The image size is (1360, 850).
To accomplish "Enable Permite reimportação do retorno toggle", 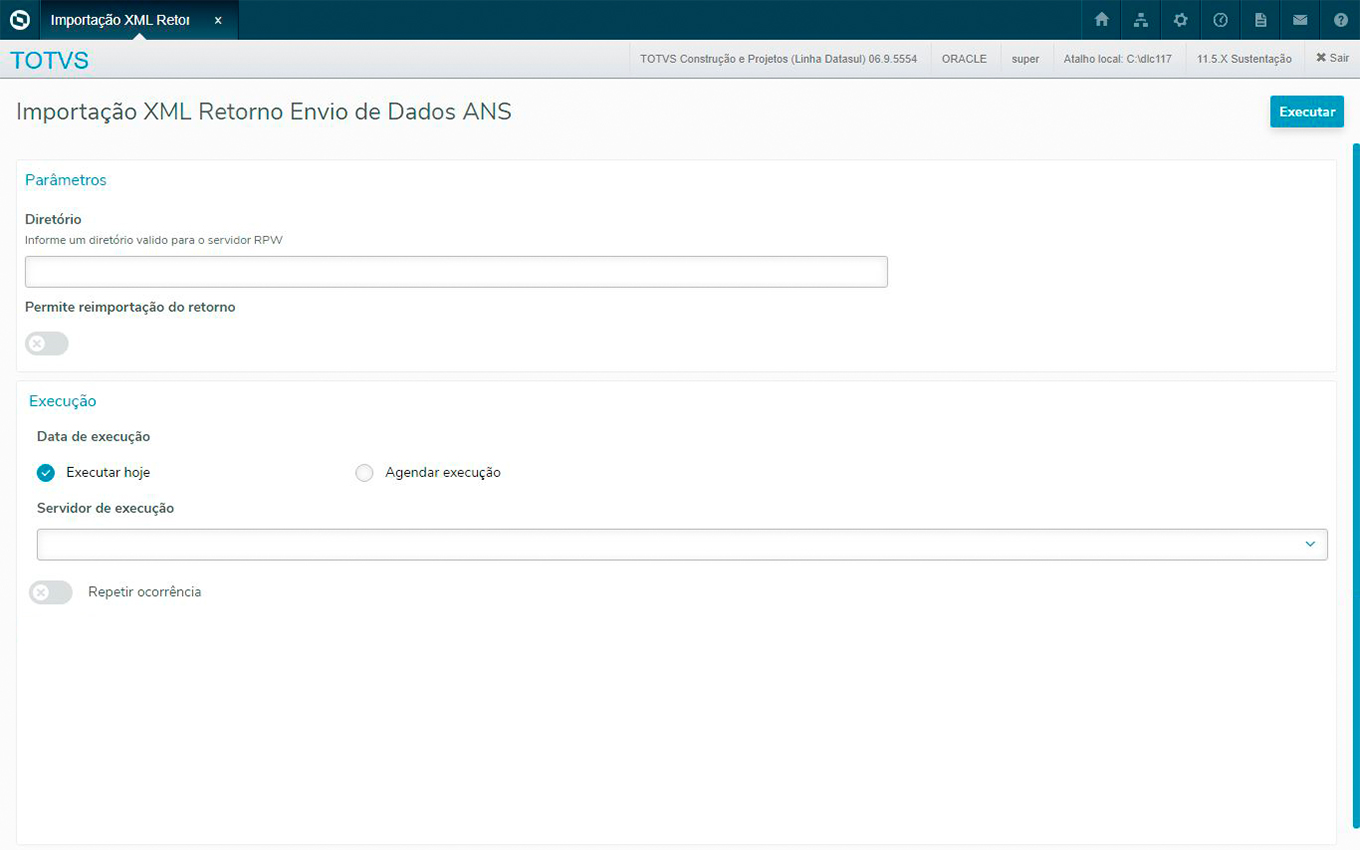I will click(47, 344).
